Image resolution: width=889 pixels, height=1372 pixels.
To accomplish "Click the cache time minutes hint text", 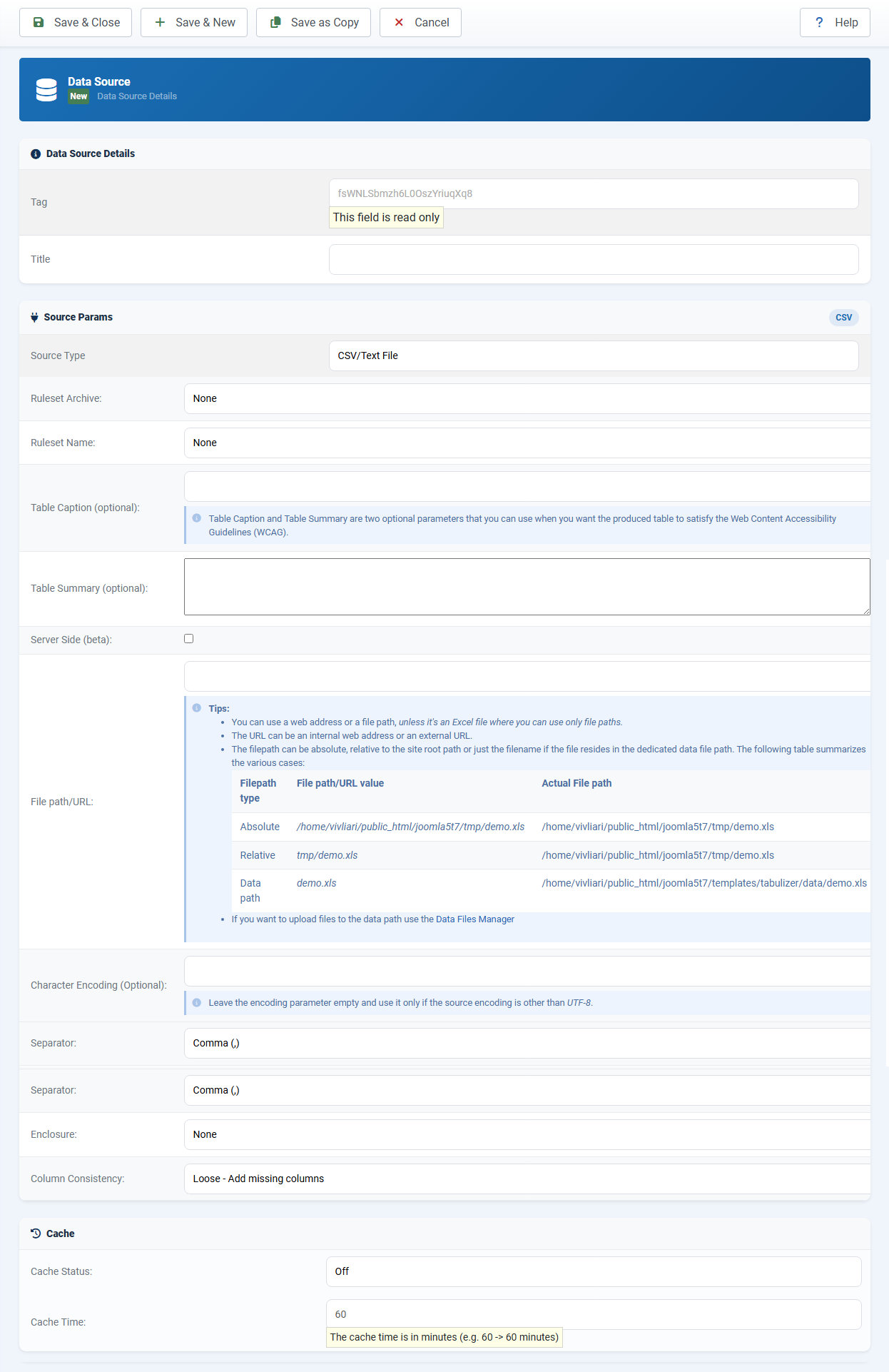I will point(444,1337).
